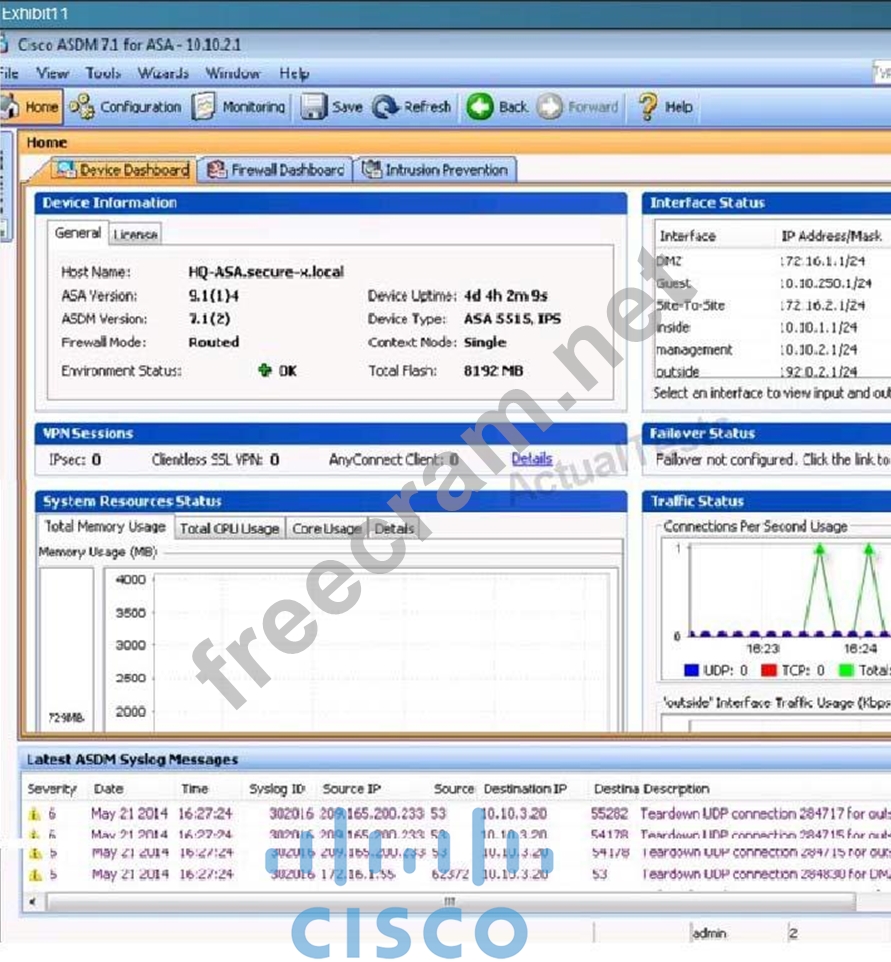Open the File menu
Viewport: 891px width, 962px height.
9,73
